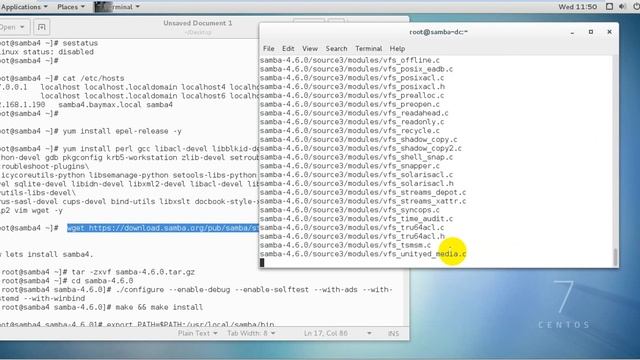Click the vfs_recycle.c line in terminal
Image resolution: width=640 pixels, height=360 pixels.
pyautogui.click(x=350, y=131)
